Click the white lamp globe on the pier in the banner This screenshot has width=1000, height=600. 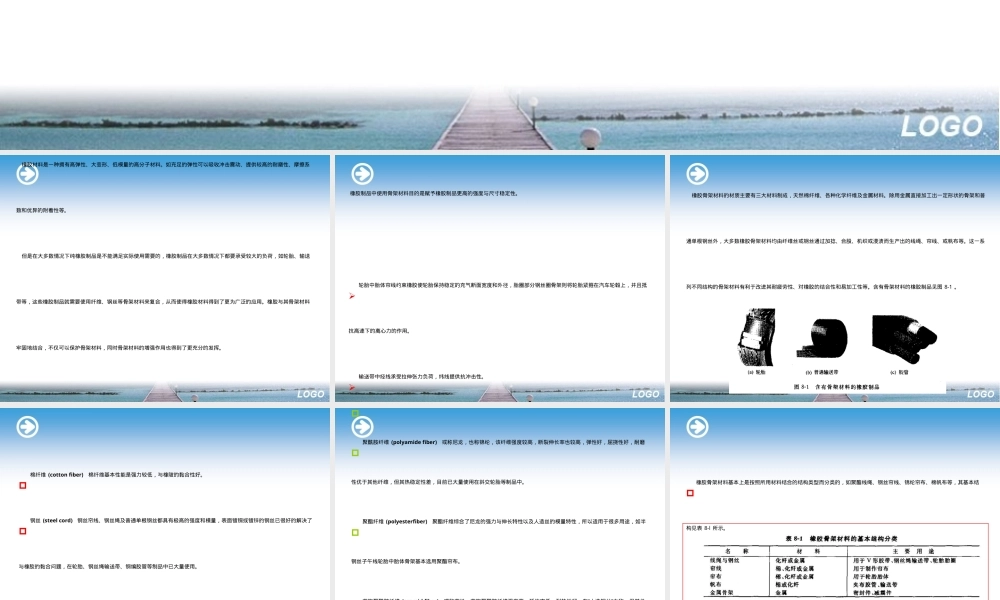(591, 137)
